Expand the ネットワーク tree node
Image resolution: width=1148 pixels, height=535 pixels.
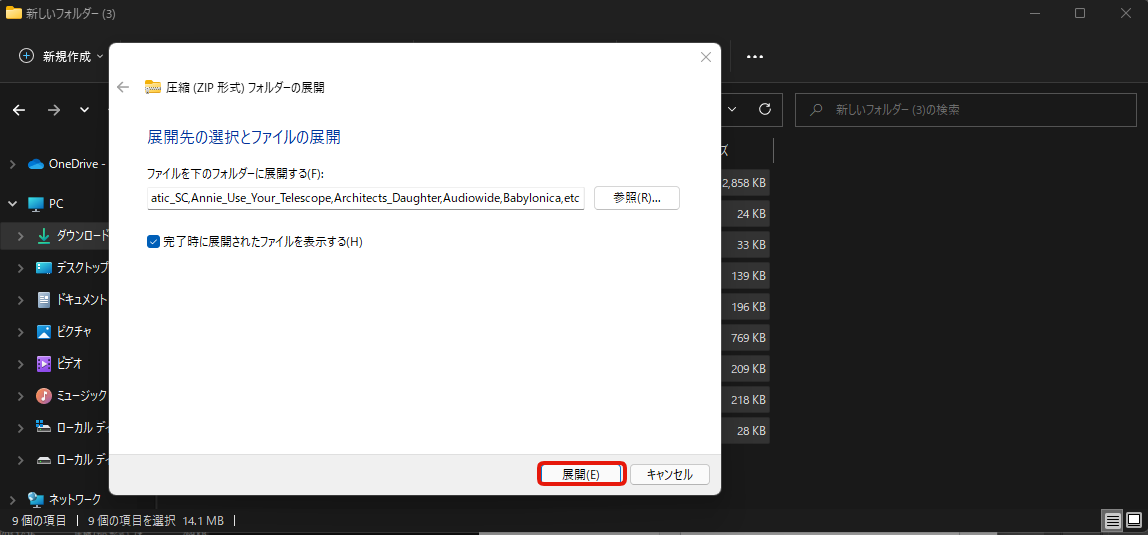tap(12, 499)
